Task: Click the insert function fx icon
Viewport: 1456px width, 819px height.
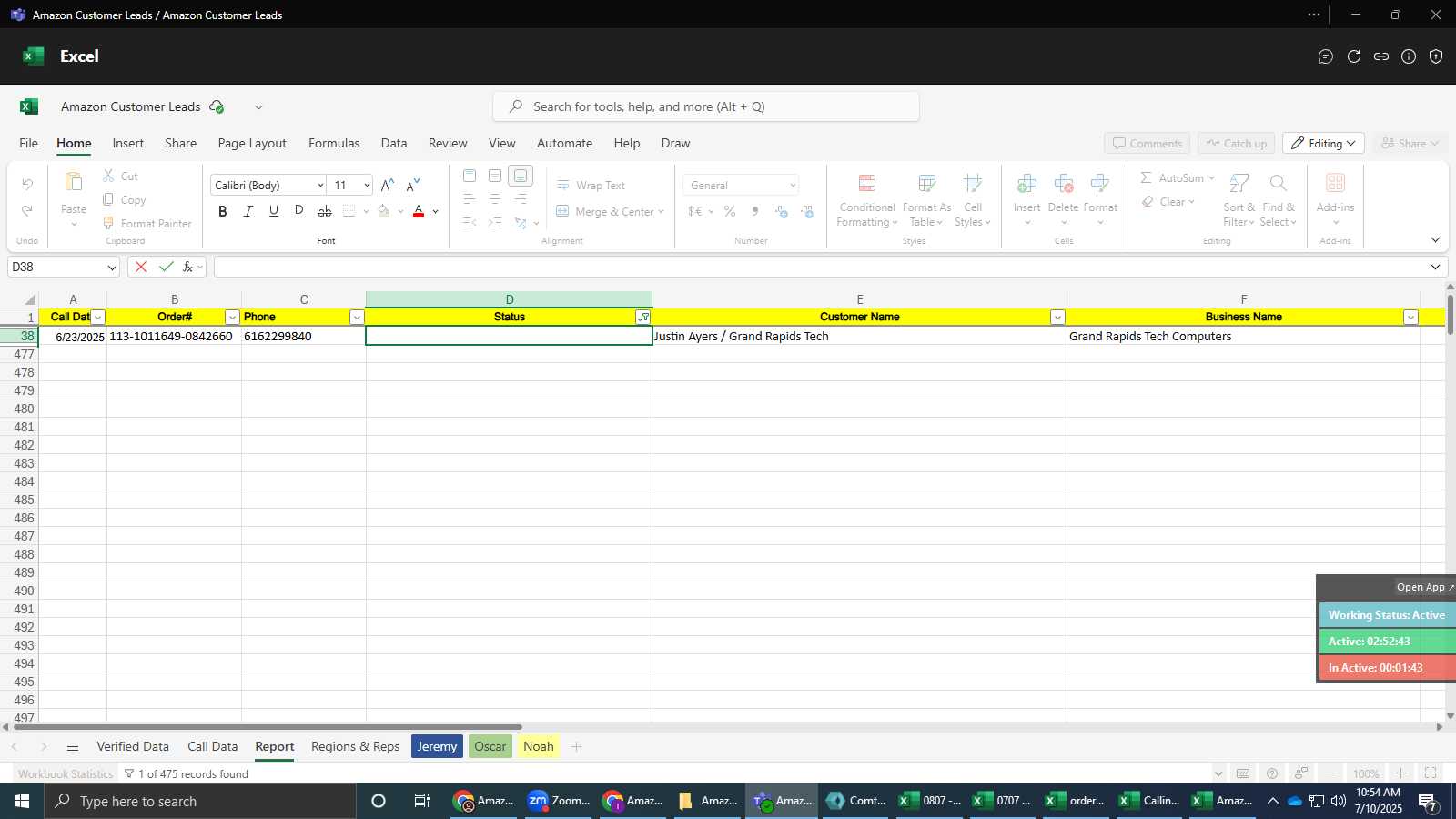Action: pos(188,267)
